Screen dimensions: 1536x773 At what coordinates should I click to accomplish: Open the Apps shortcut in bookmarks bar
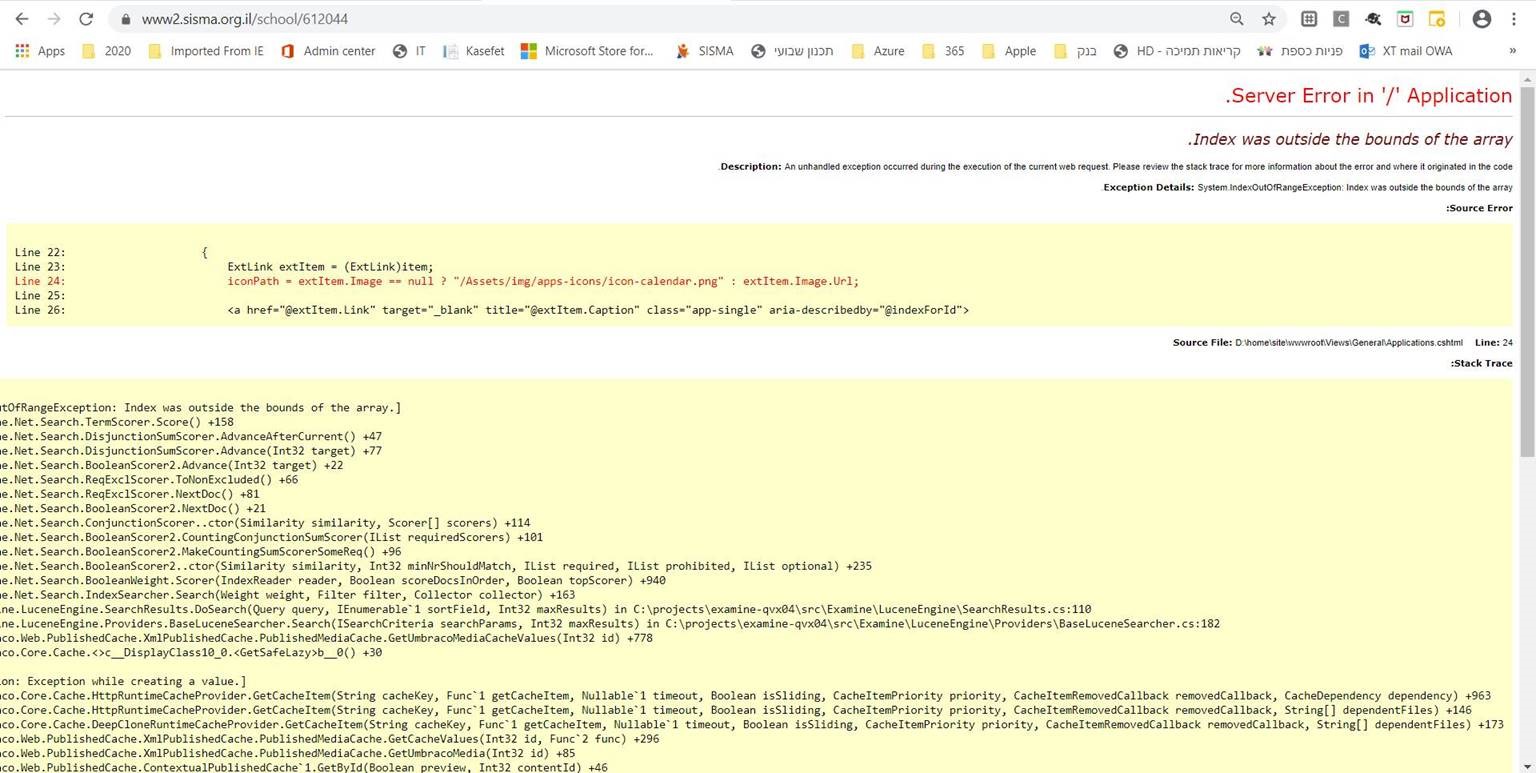[x=40, y=51]
